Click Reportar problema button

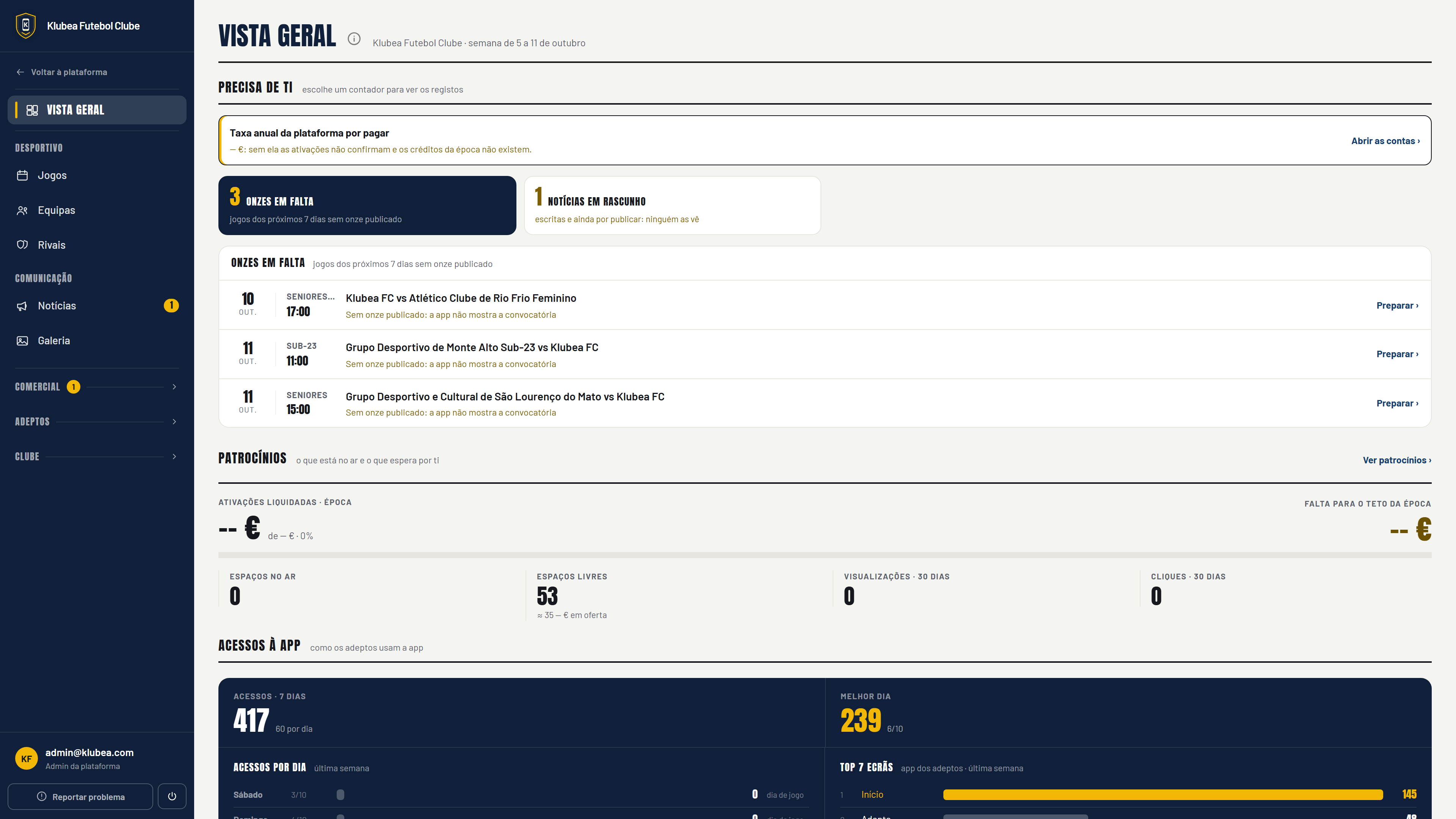tap(80, 796)
